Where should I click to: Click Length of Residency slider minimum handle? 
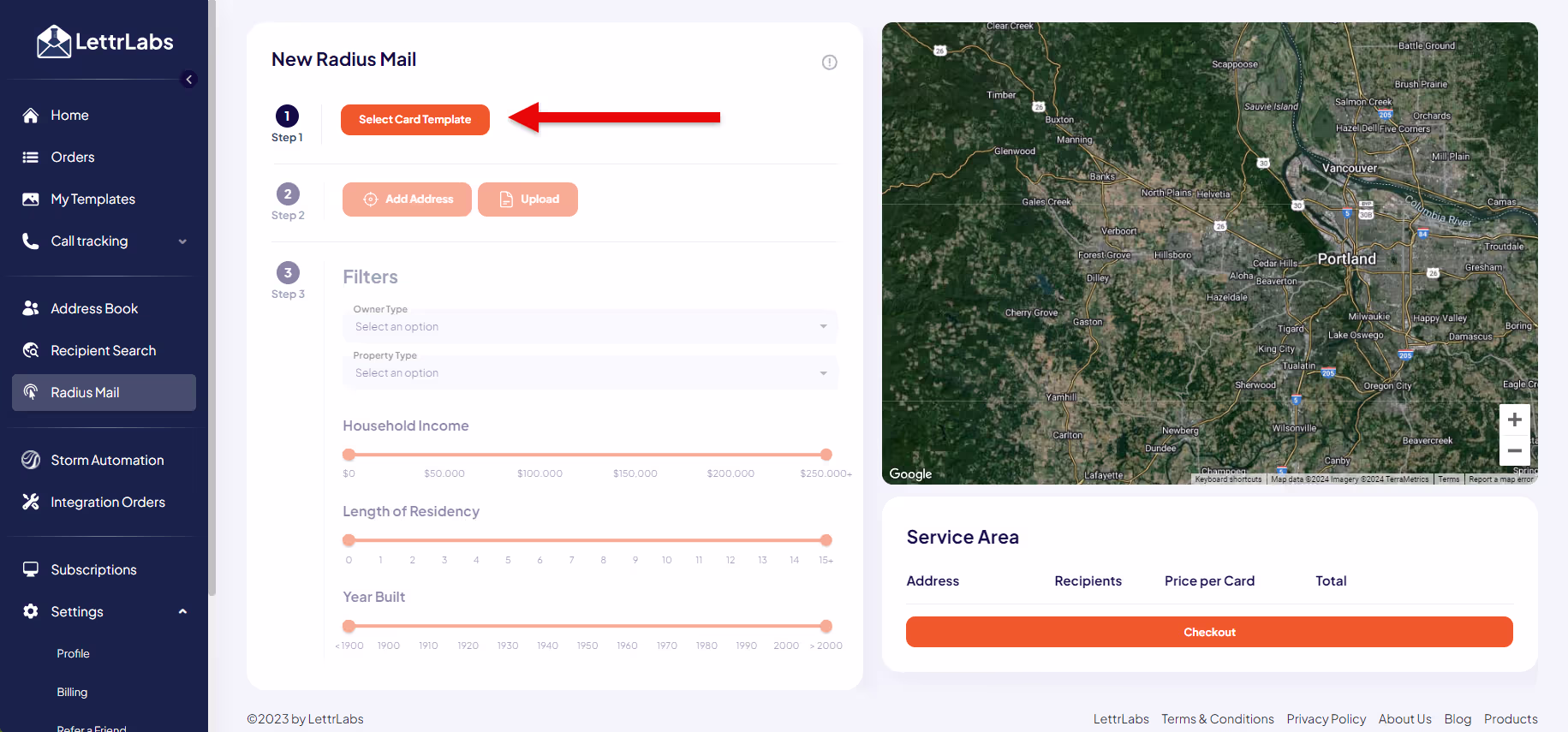pos(349,540)
